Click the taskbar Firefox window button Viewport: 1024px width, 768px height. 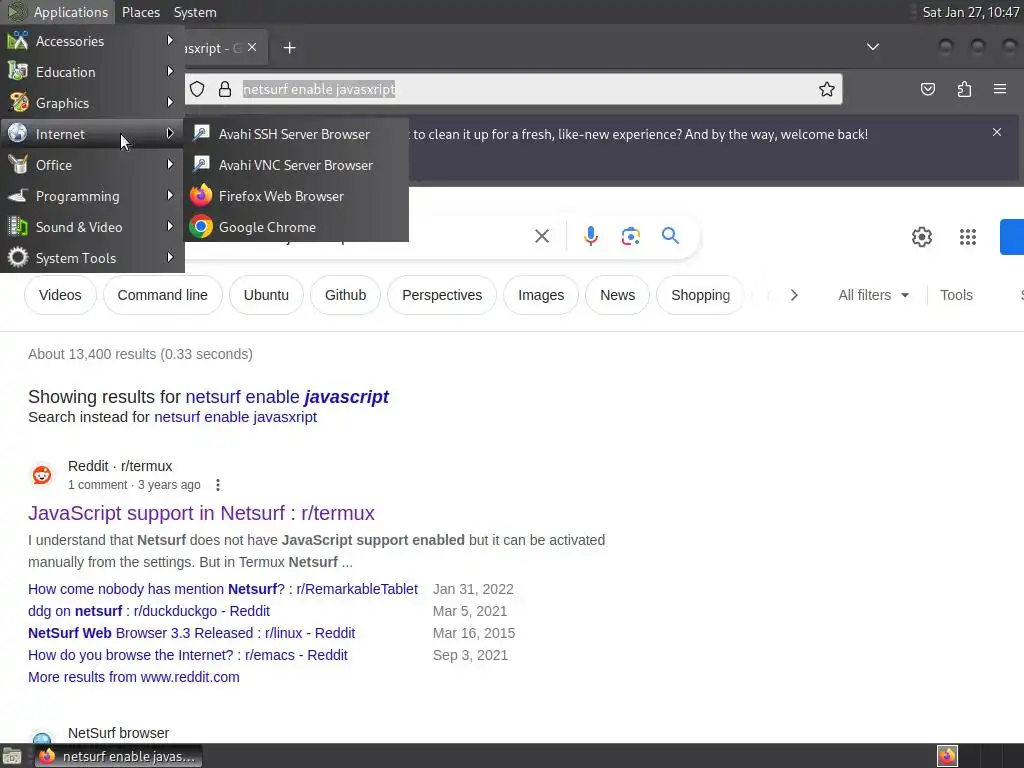tap(118, 756)
